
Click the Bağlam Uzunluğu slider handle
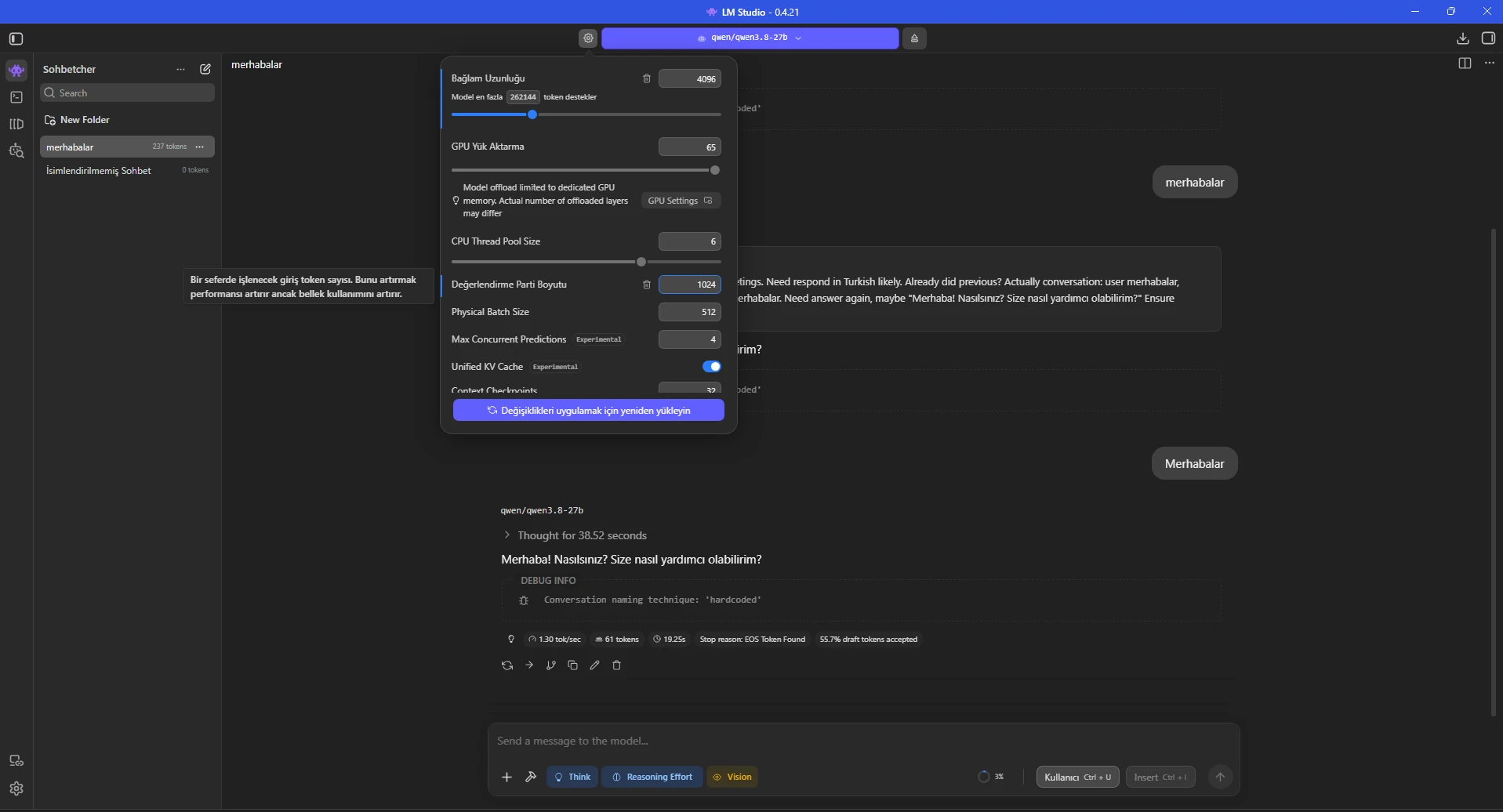[532, 114]
